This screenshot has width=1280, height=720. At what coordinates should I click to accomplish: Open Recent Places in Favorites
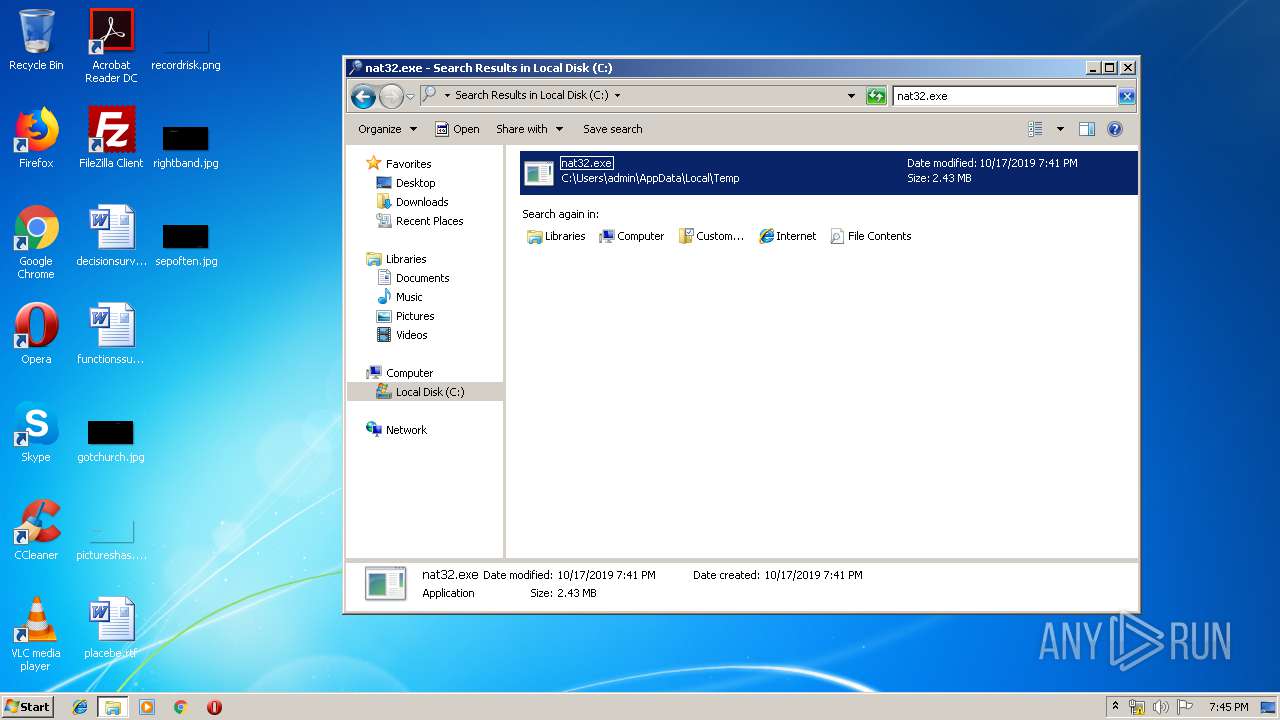coord(420,221)
